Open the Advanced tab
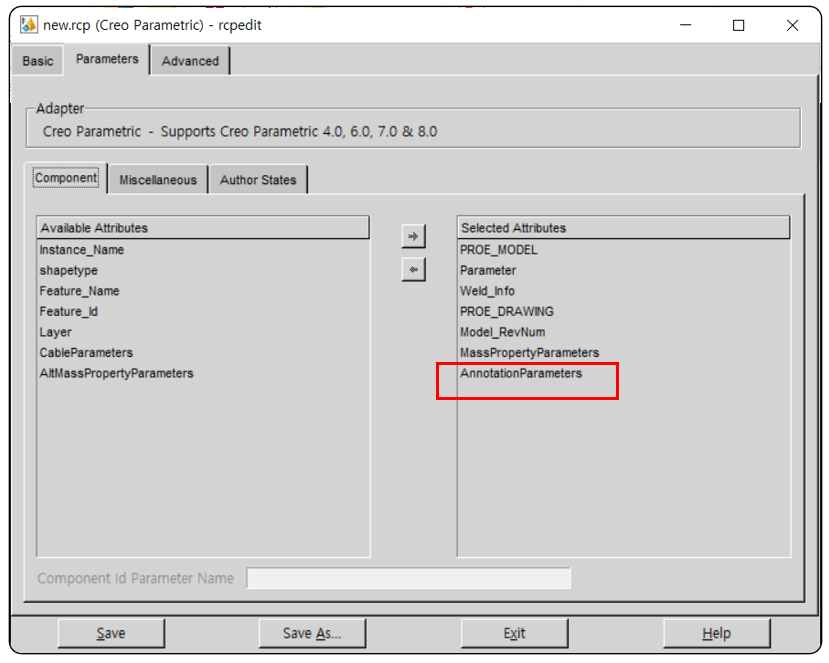This screenshot has height=663, width=829. tap(190, 61)
